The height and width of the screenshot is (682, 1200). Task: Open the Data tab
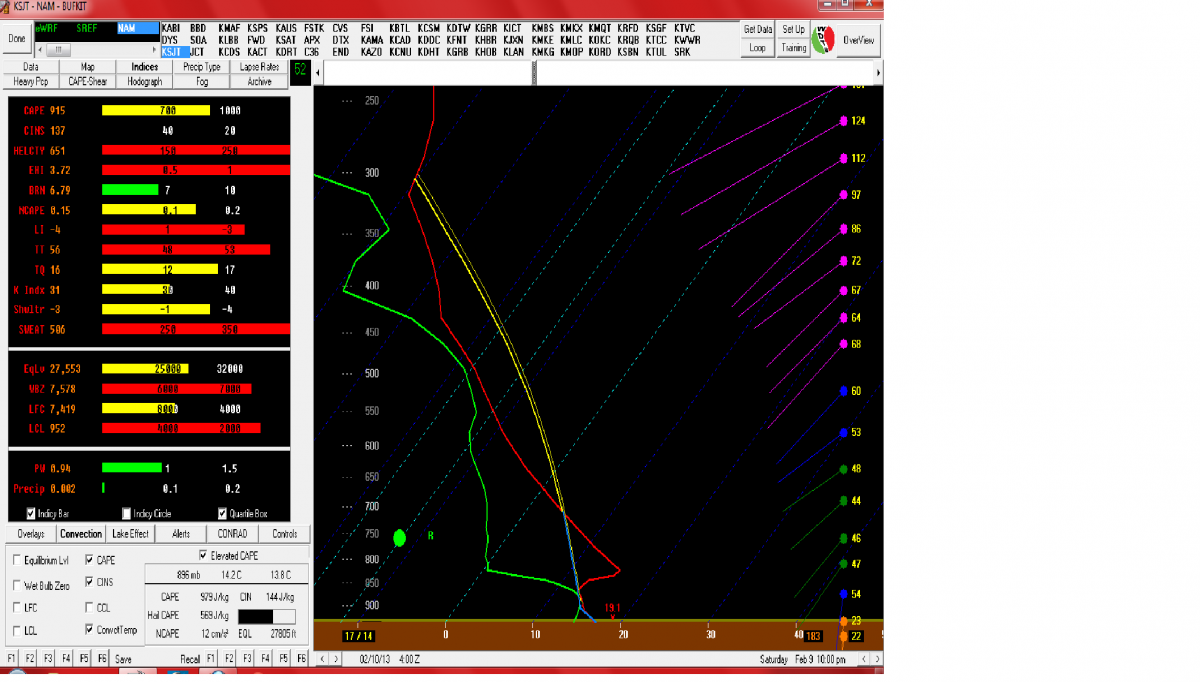30,67
